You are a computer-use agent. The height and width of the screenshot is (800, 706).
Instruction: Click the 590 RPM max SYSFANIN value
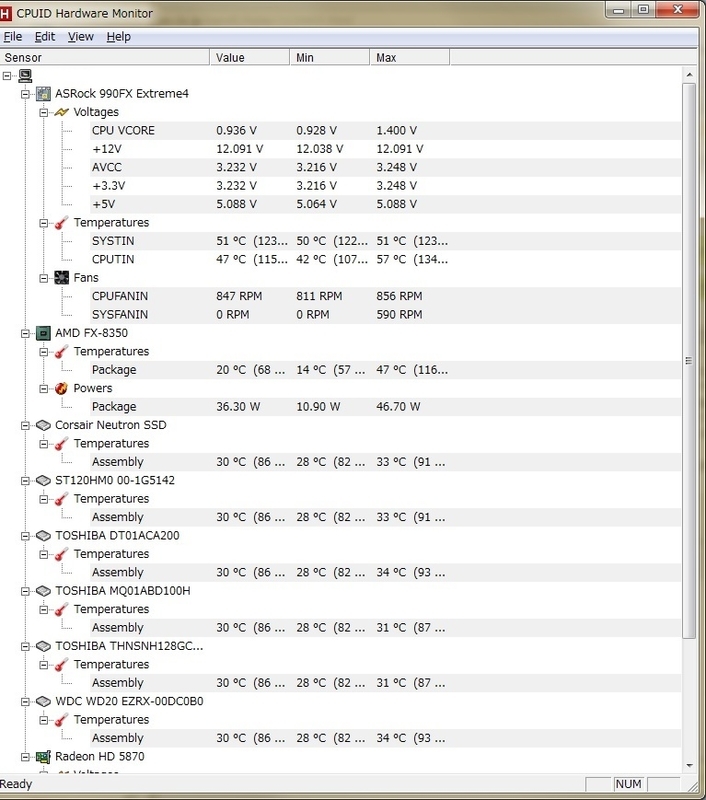point(399,315)
